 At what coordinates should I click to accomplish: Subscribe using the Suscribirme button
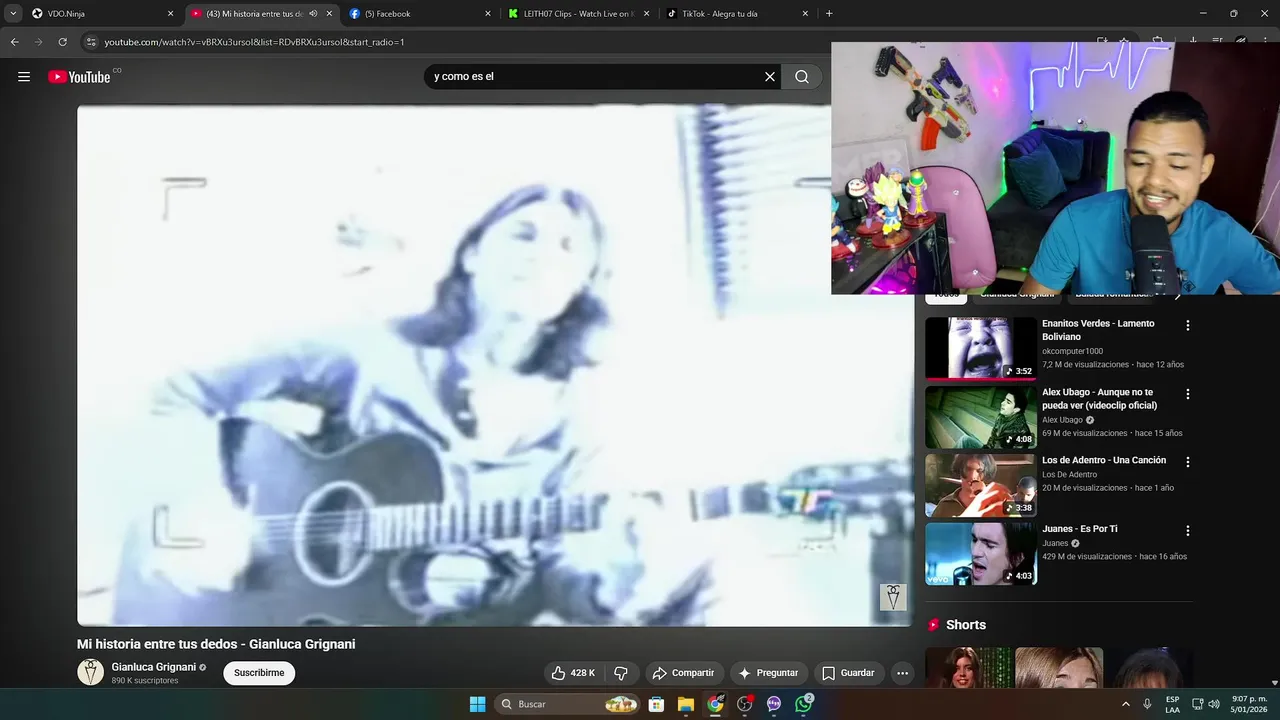pos(259,673)
